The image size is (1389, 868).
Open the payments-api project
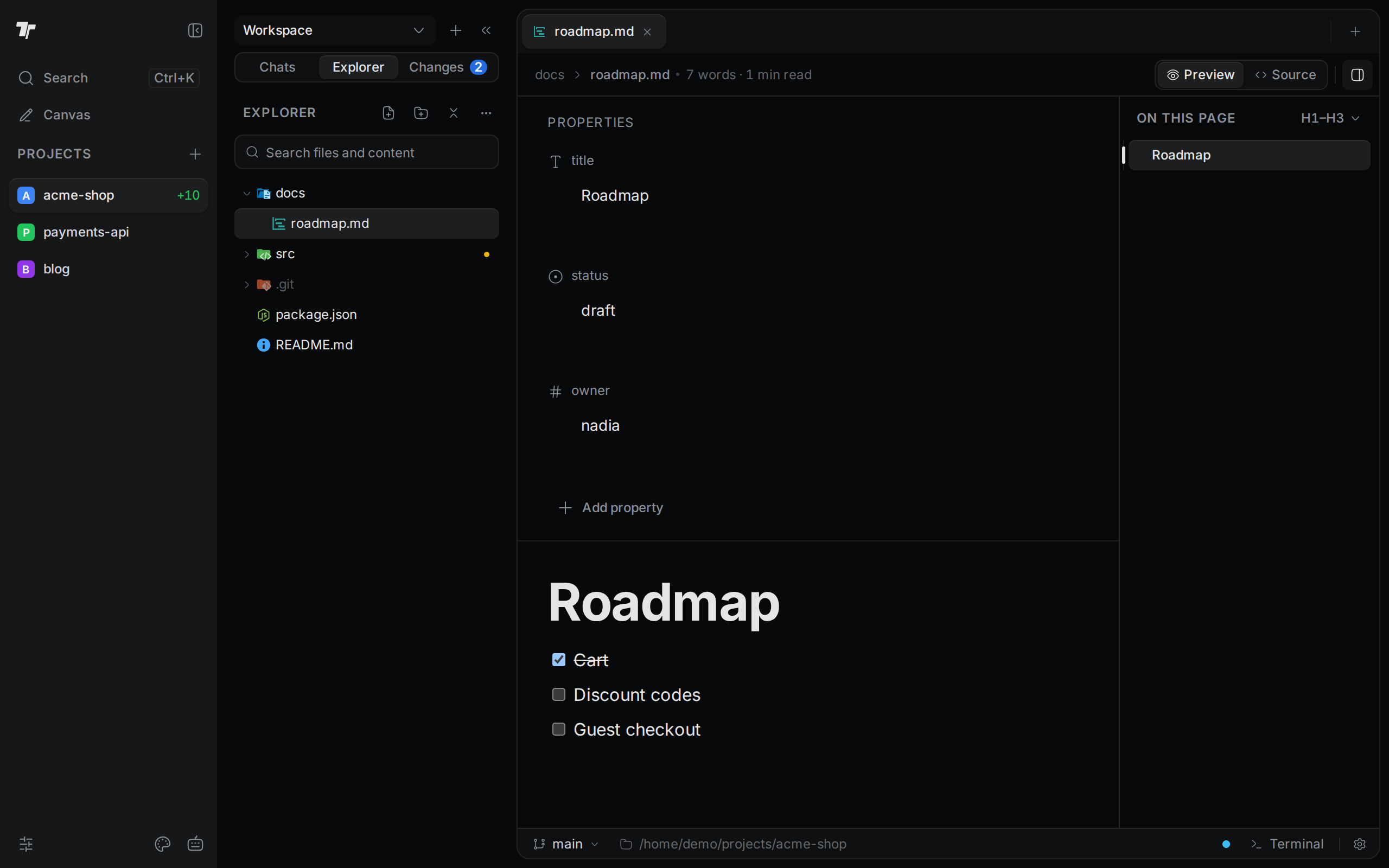[x=109, y=232]
